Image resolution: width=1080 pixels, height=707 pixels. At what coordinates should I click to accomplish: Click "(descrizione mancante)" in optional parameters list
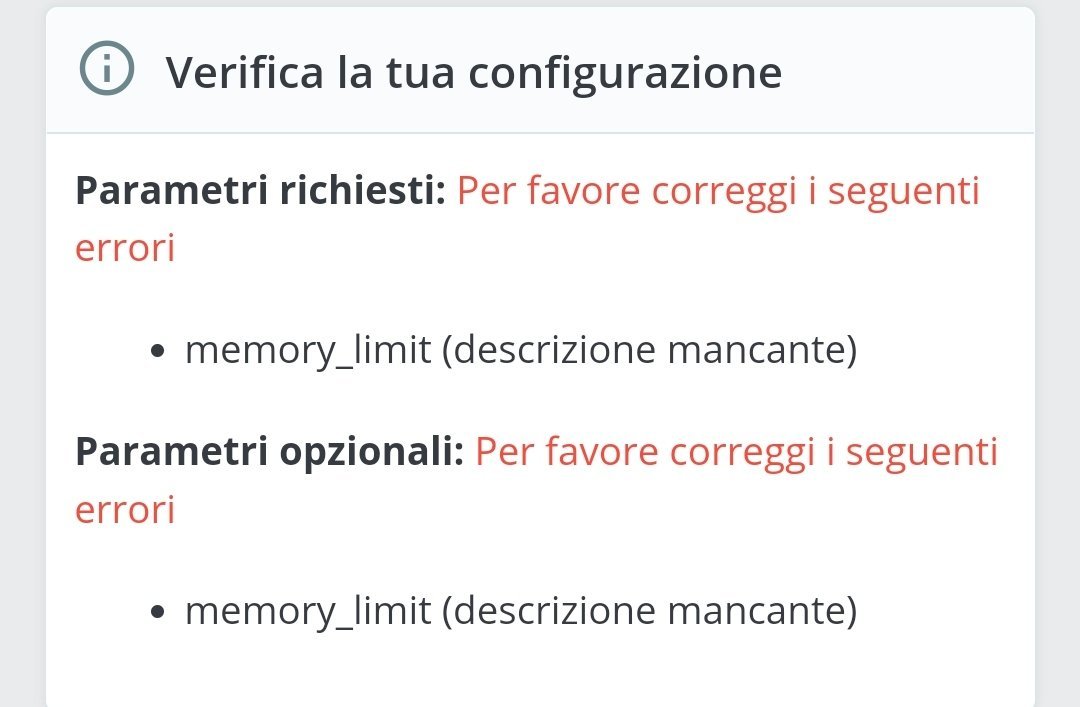pos(649,610)
